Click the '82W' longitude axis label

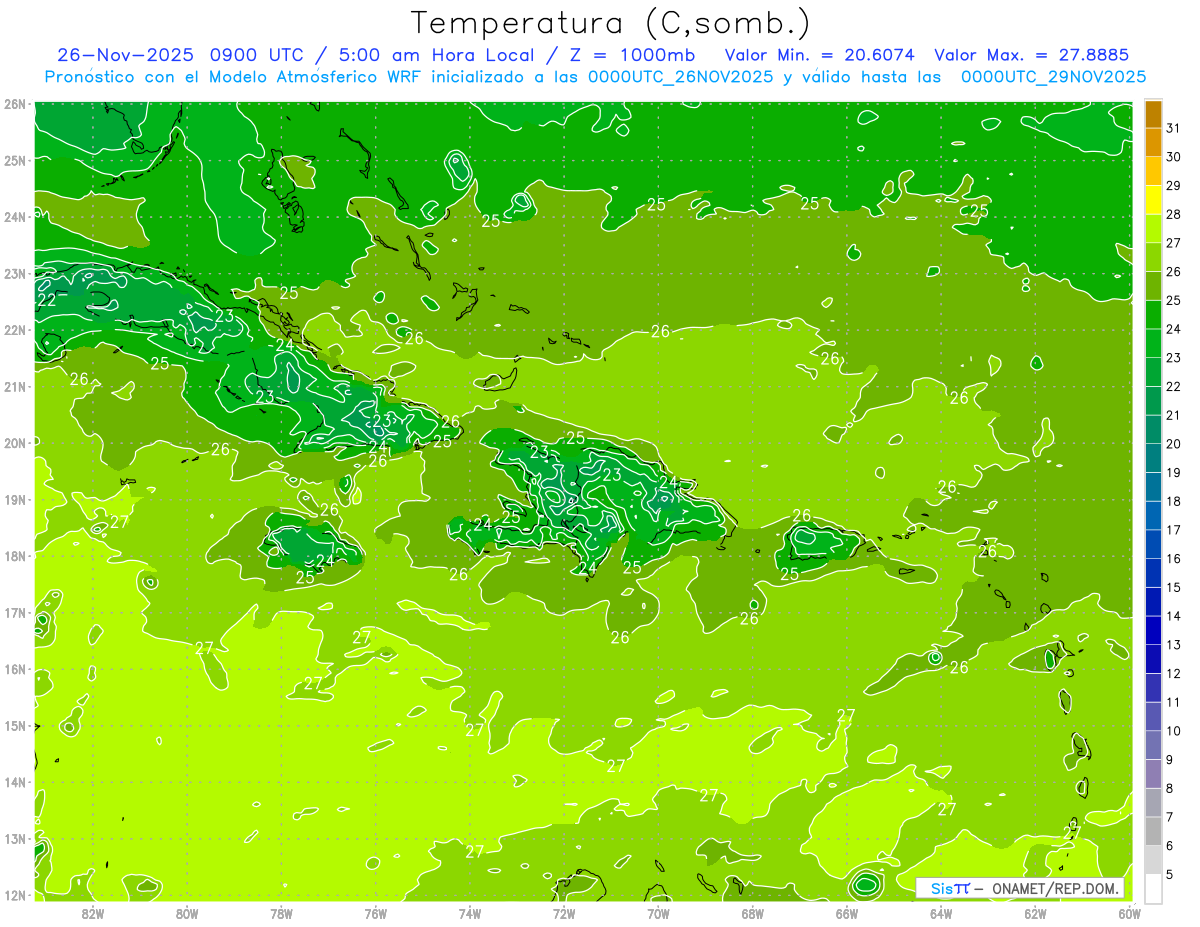(93, 914)
